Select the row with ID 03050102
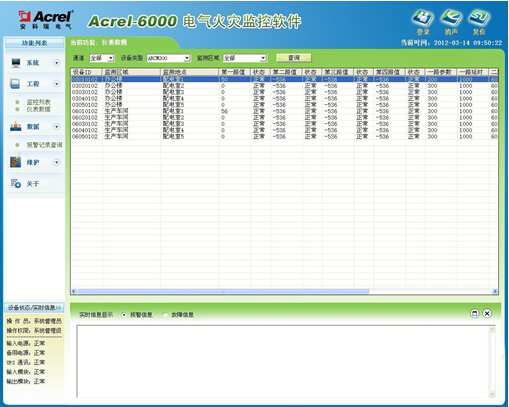This screenshot has width=509, height=407. (285, 105)
